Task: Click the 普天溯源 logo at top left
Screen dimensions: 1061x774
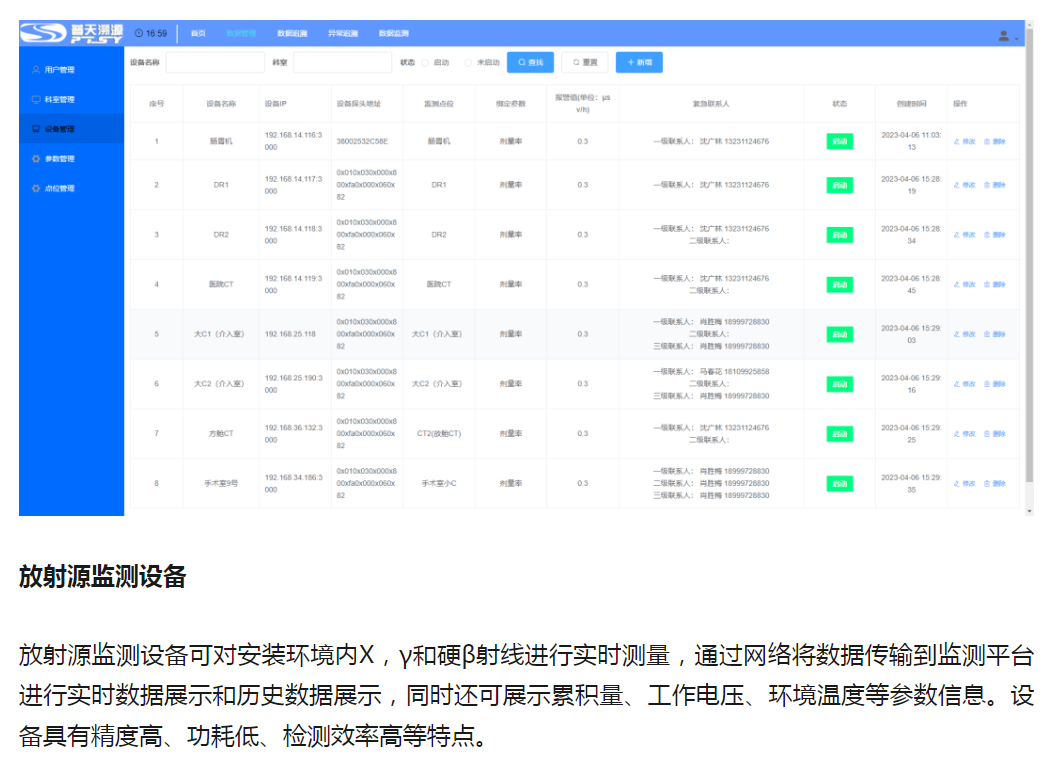Action: tap(71, 33)
